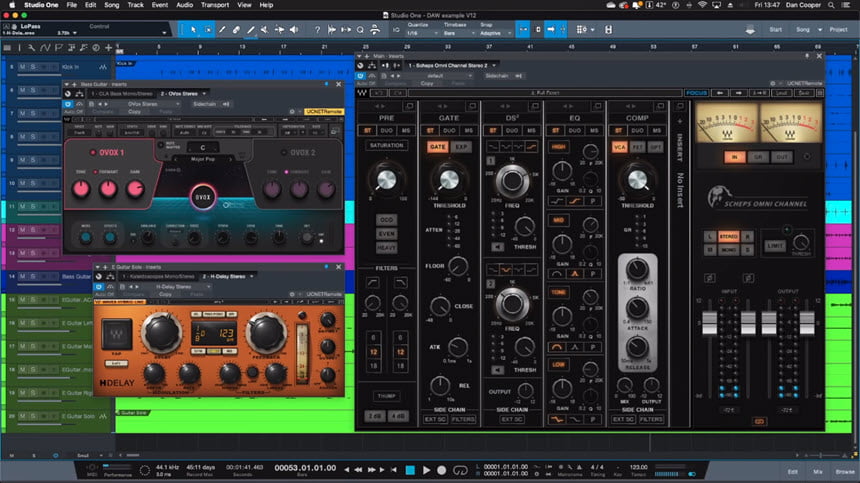Click the power bypass icon of the Scheps plugin
Viewport: 860px width, 483px height.
click(360, 76)
